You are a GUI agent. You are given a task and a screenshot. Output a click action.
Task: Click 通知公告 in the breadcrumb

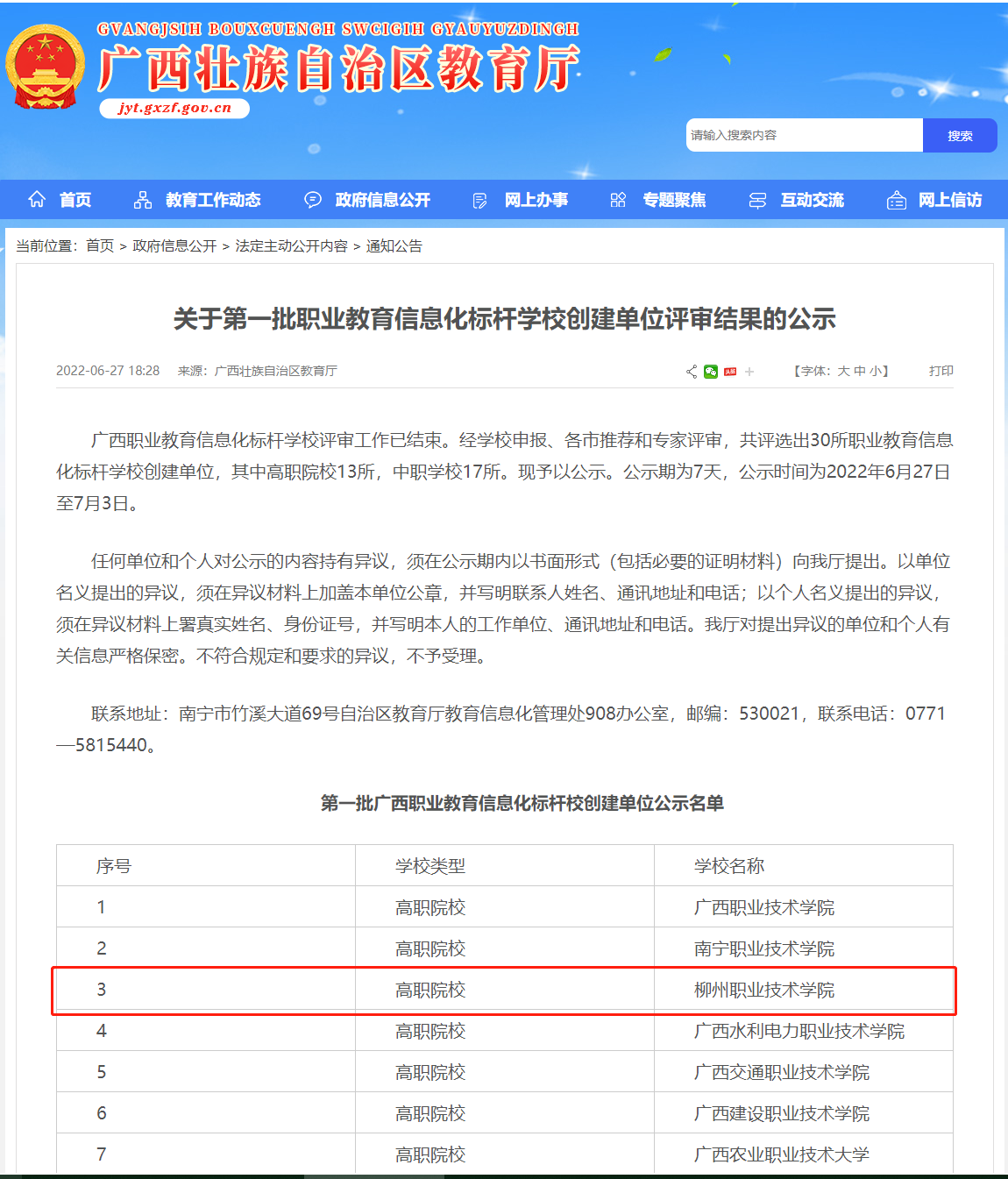coord(394,246)
